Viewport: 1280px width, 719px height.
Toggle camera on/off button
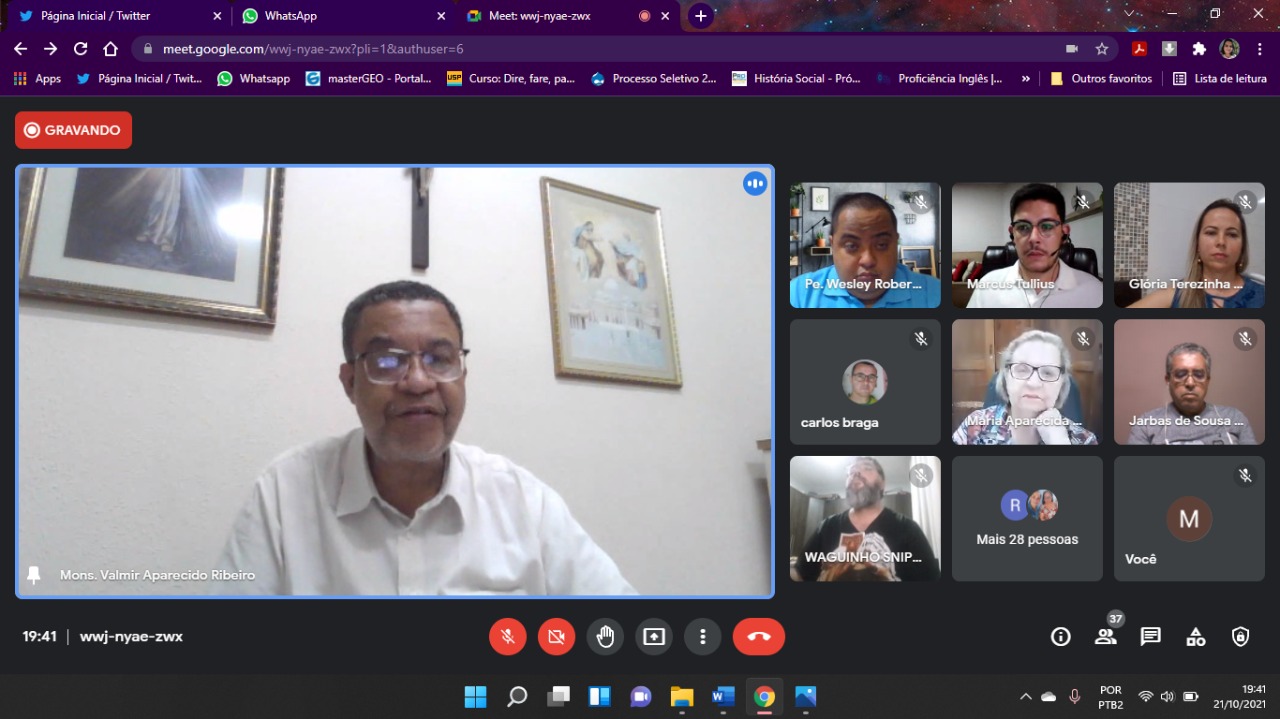click(557, 637)
